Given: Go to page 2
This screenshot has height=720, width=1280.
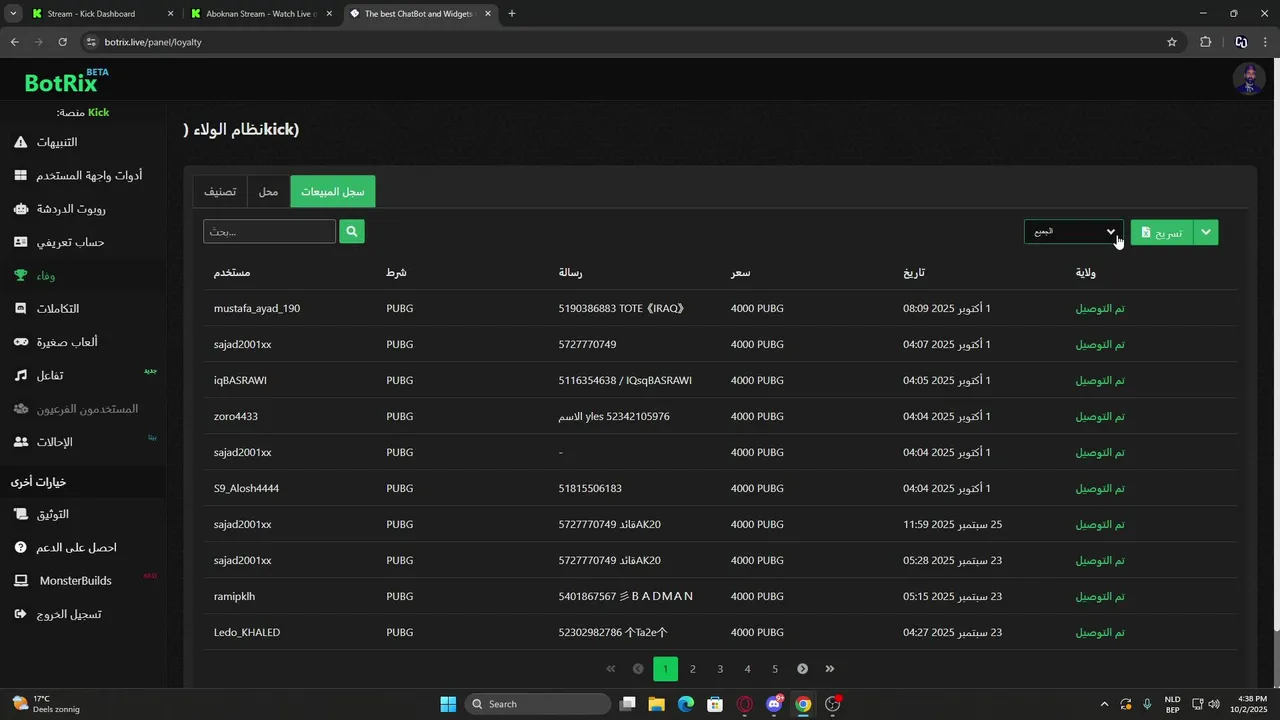Looking at the screenshot, I should [x=692, y=669].
